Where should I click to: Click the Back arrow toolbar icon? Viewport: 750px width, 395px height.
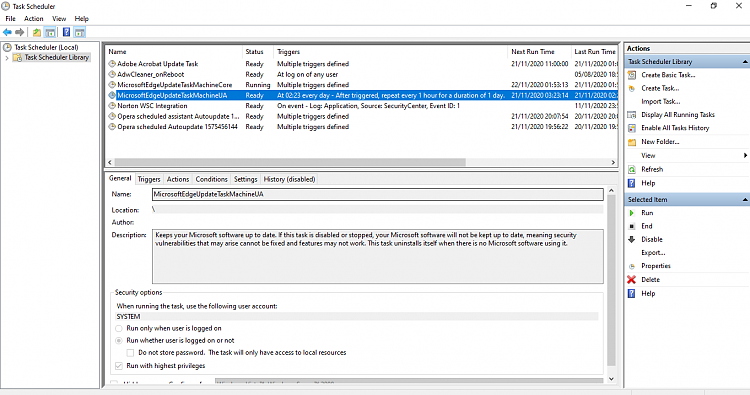point(7,32)
